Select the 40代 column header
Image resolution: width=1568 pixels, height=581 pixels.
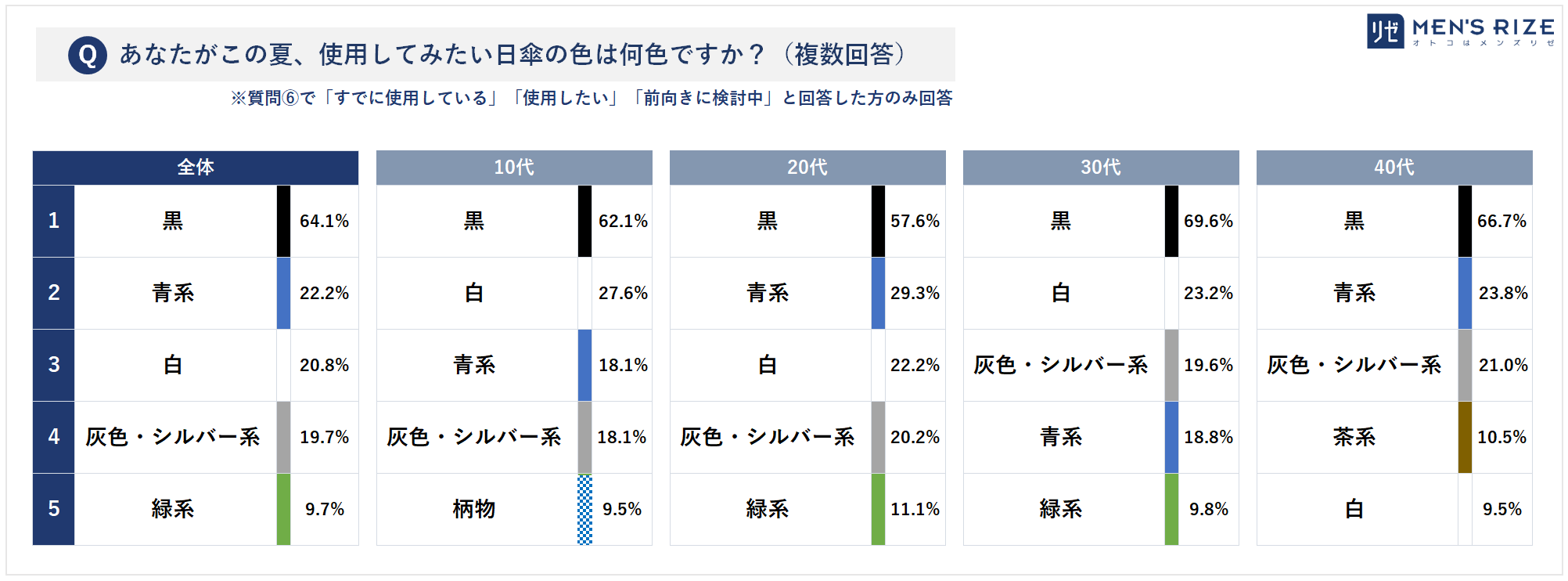tap(1394, 168)
